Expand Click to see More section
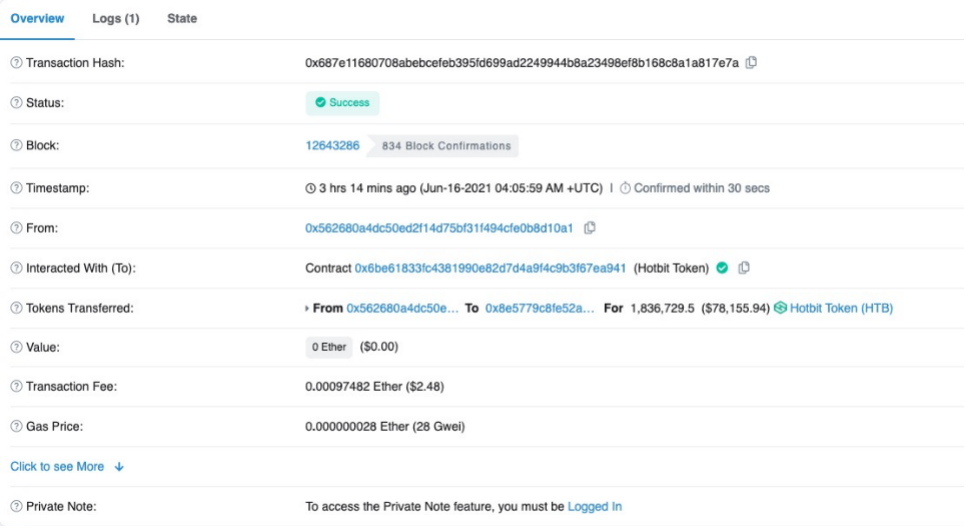 tap(66, 467)
